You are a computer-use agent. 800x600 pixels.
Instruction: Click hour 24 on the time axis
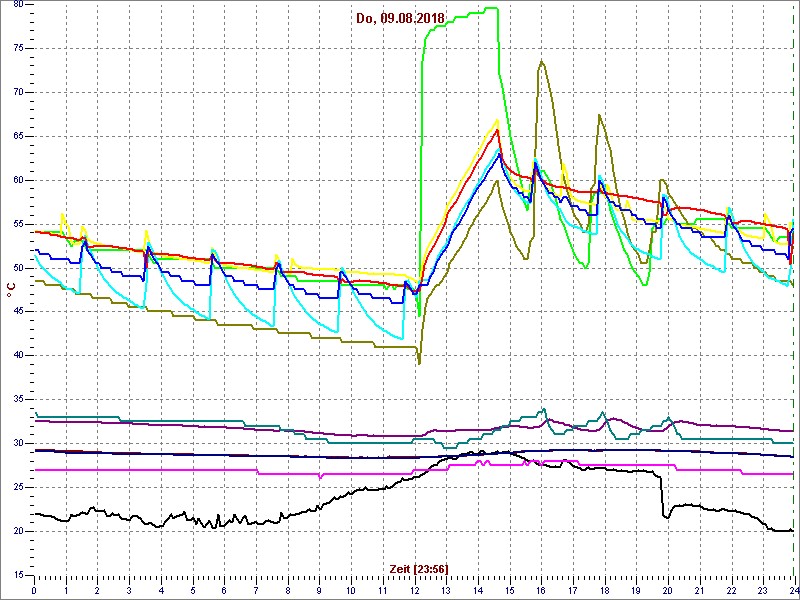793,590
